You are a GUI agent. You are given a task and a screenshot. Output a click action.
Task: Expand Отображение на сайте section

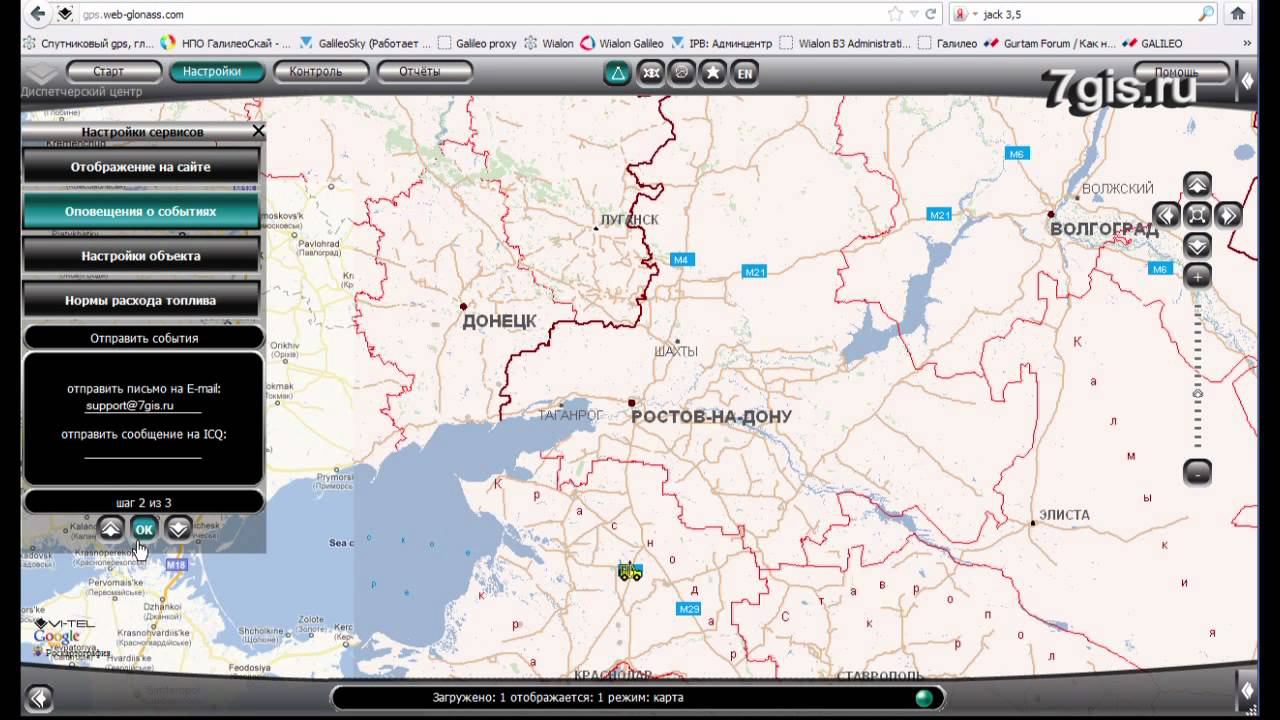[141, 167]
